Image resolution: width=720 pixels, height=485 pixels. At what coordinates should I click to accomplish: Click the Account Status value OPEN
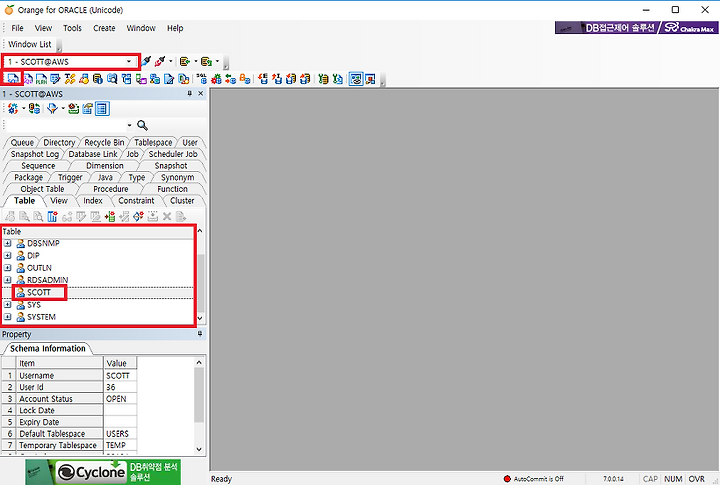pos(120,399)
